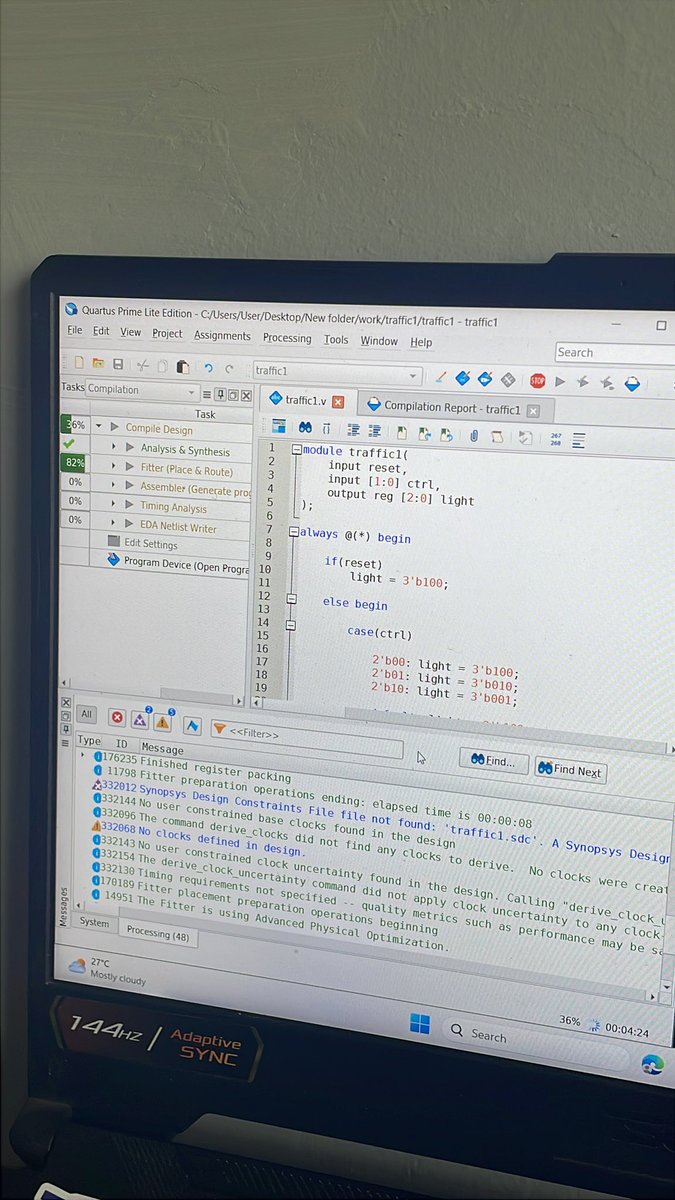Click the Save floppy disk icon

point(118,365)
